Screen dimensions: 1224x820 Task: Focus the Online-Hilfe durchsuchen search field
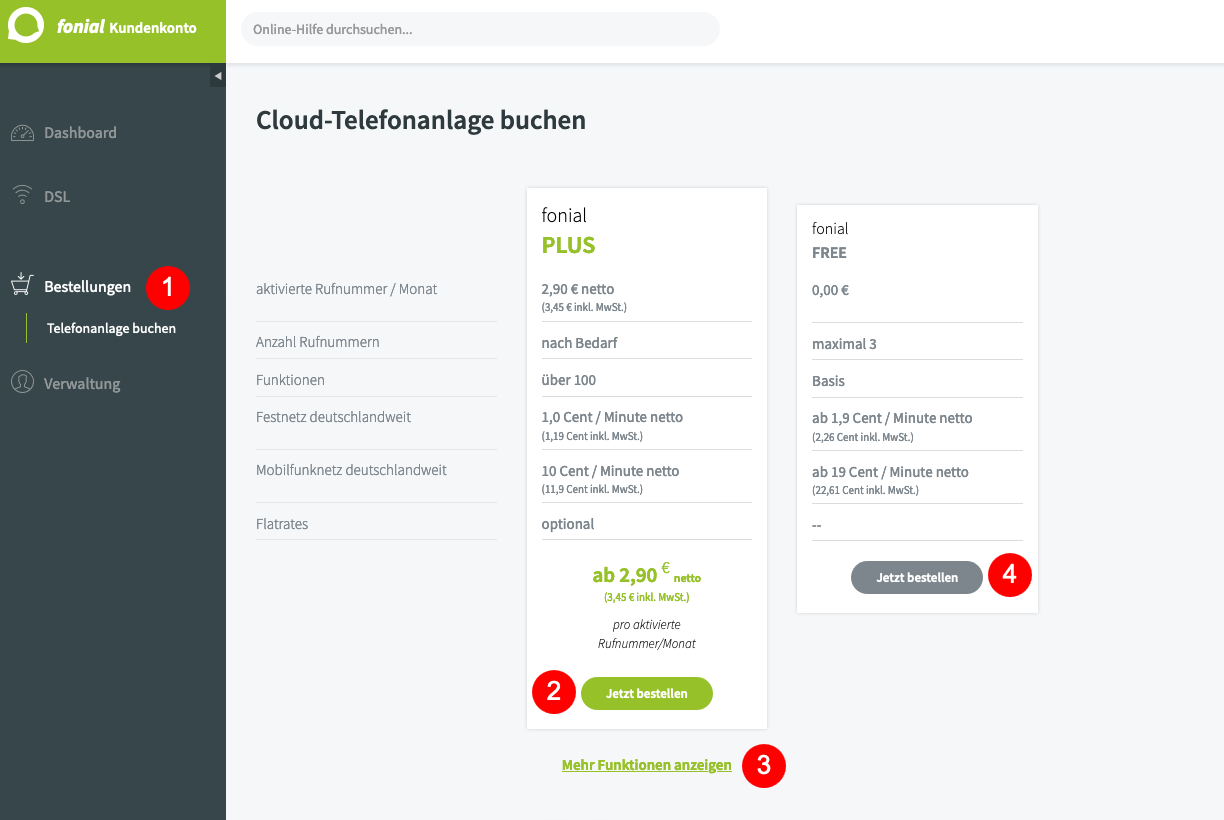tap(480, 29)
